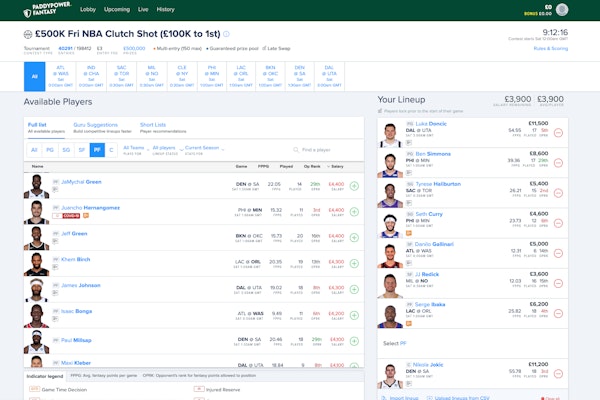Filter by the BKN @ OKC game

[x=270, y=77]
